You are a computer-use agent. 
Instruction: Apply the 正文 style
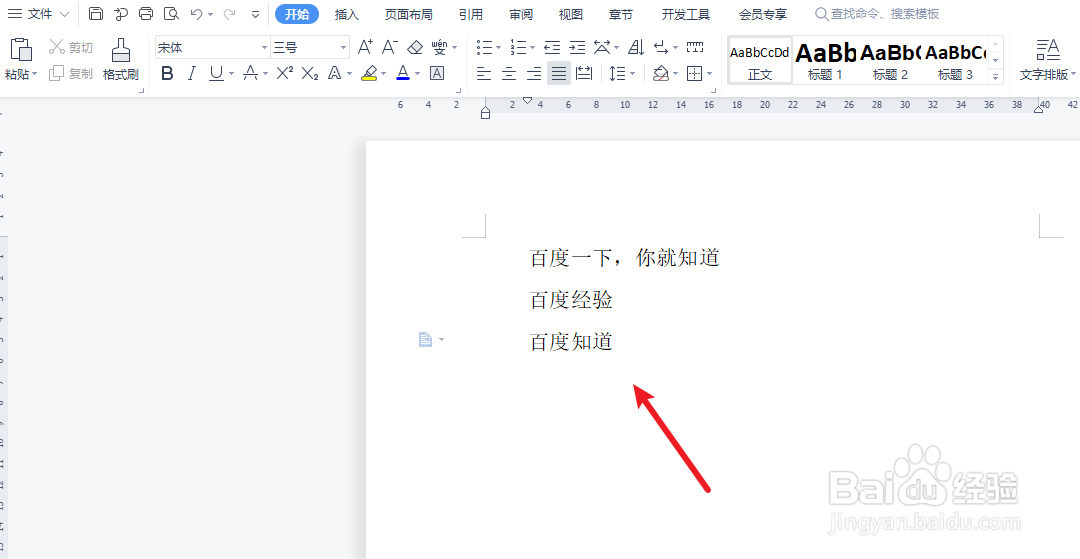pos(760,61)
